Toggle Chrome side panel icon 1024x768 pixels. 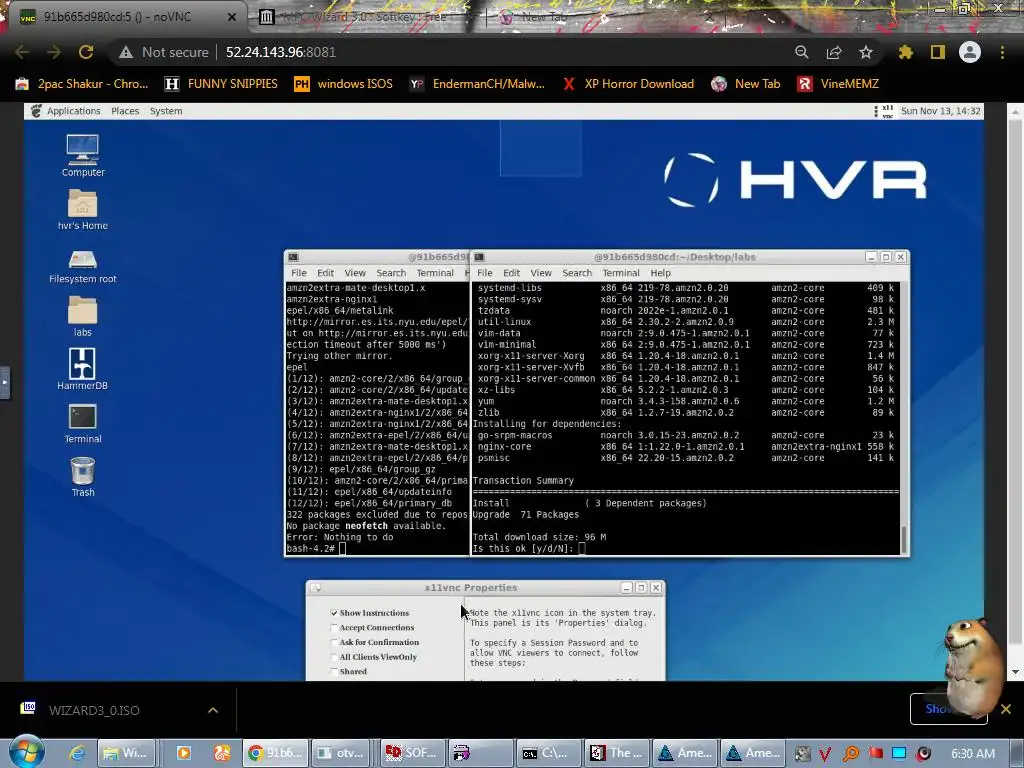point(938,52)
